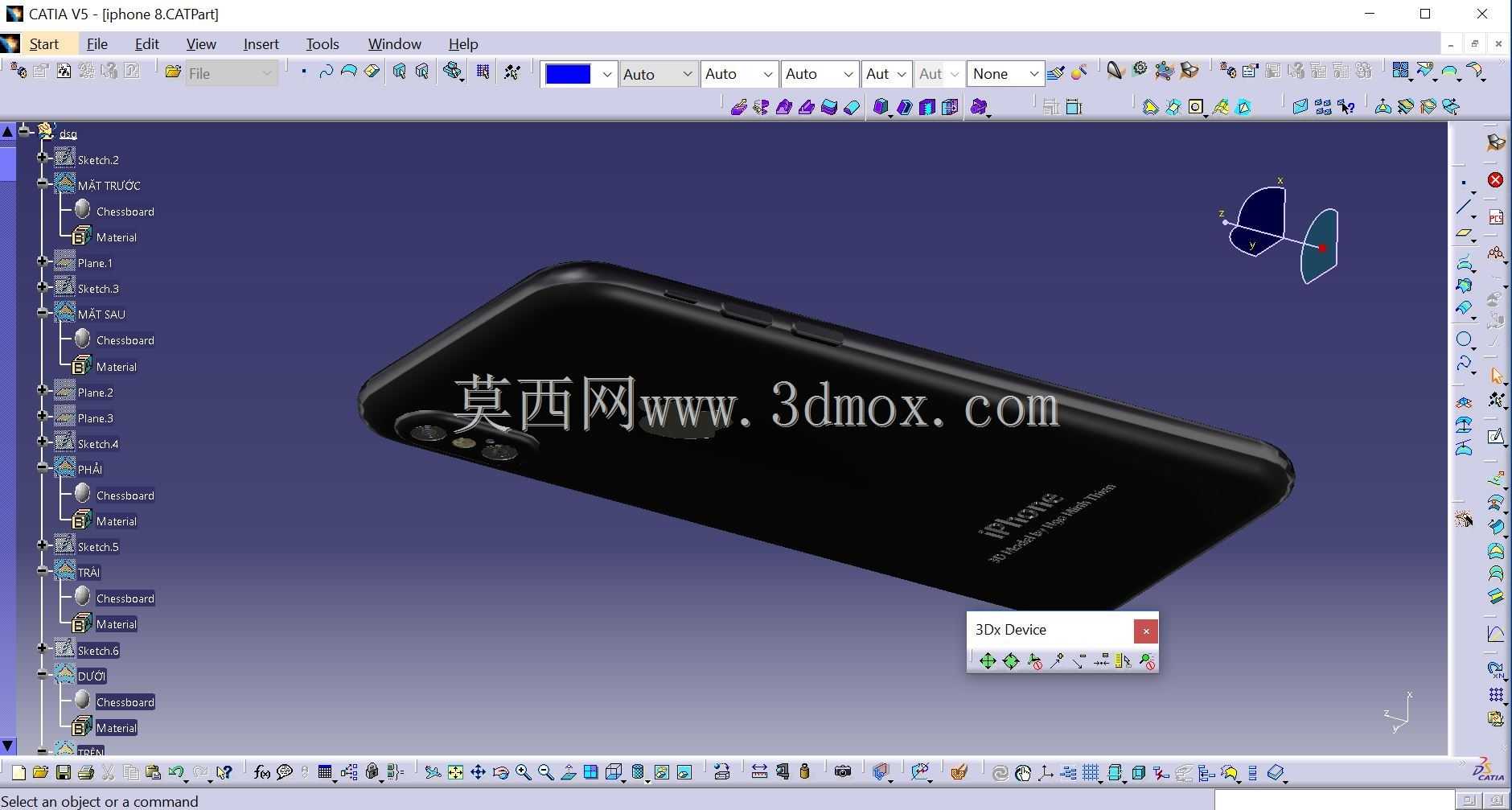Click the Circle tool in right toolbar

(1464, 339)
